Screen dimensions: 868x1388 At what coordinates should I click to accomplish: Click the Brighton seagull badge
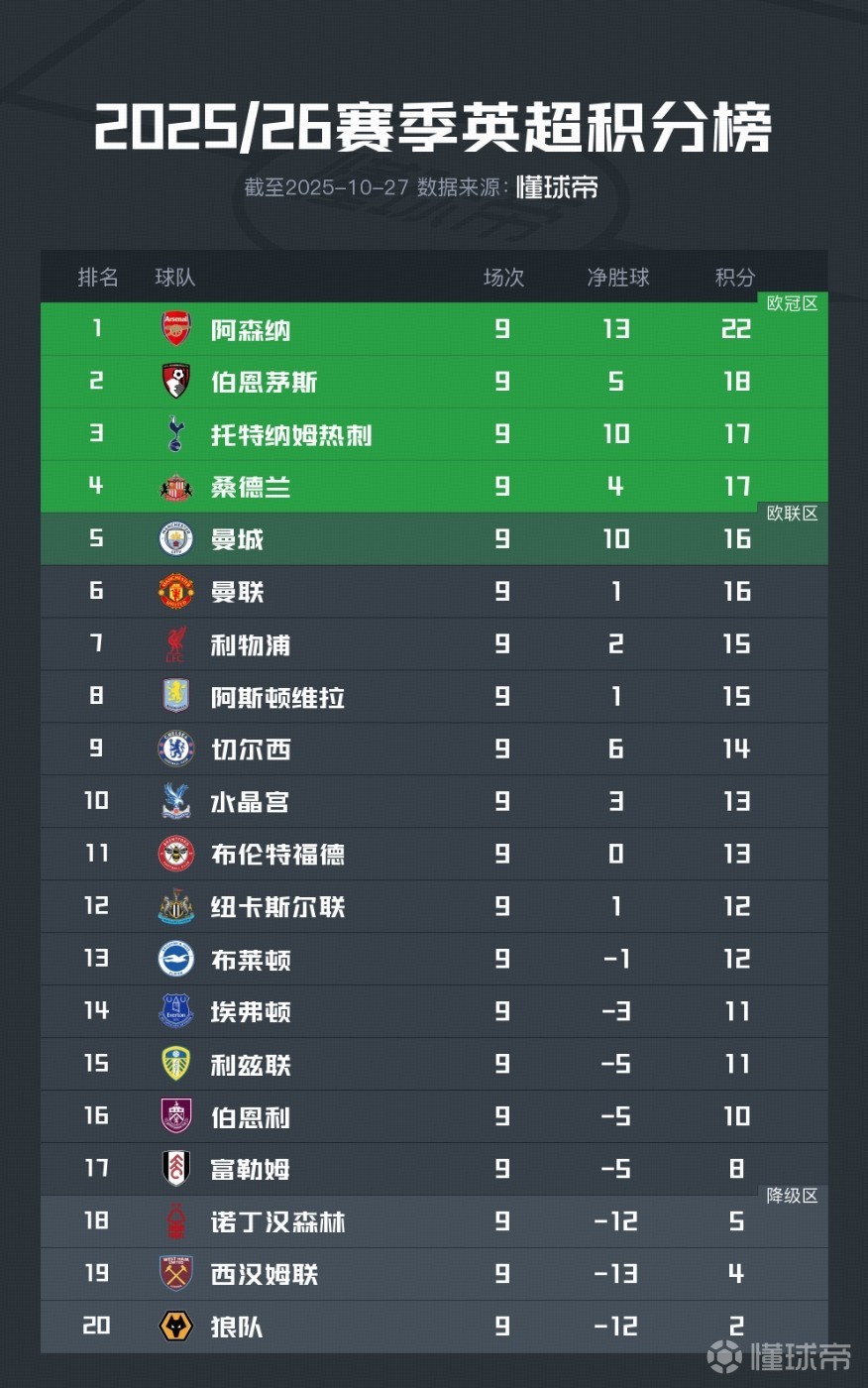pyautogui.click(x=176, y=959)
